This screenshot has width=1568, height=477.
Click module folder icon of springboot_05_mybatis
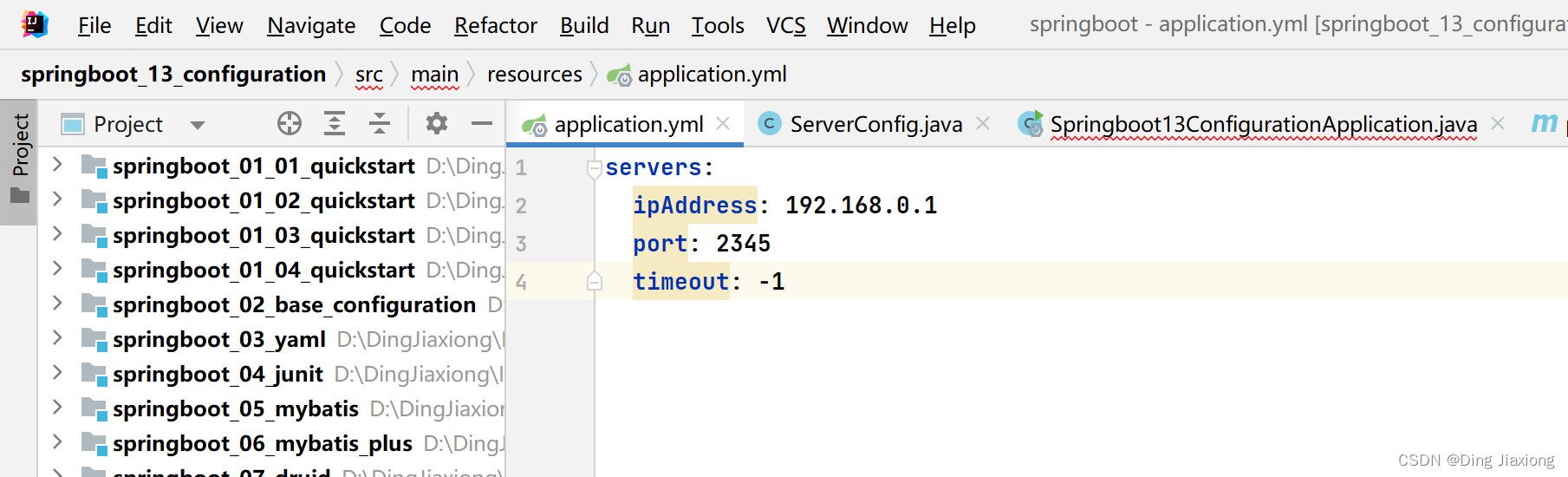(x=94, y=409)
